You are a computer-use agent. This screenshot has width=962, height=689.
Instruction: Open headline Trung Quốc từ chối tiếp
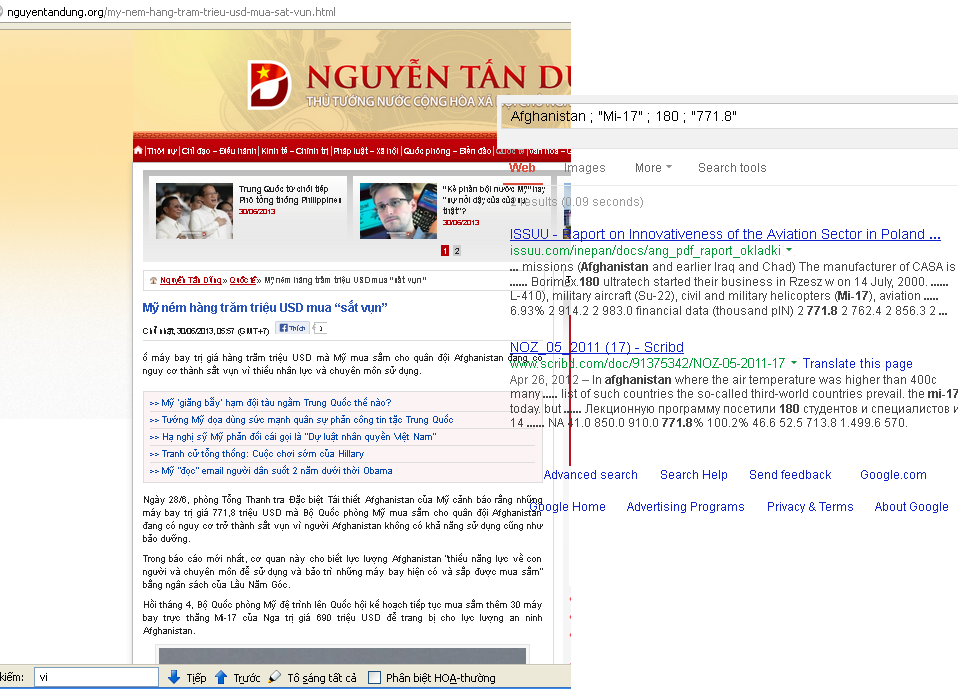coord(290,194)
